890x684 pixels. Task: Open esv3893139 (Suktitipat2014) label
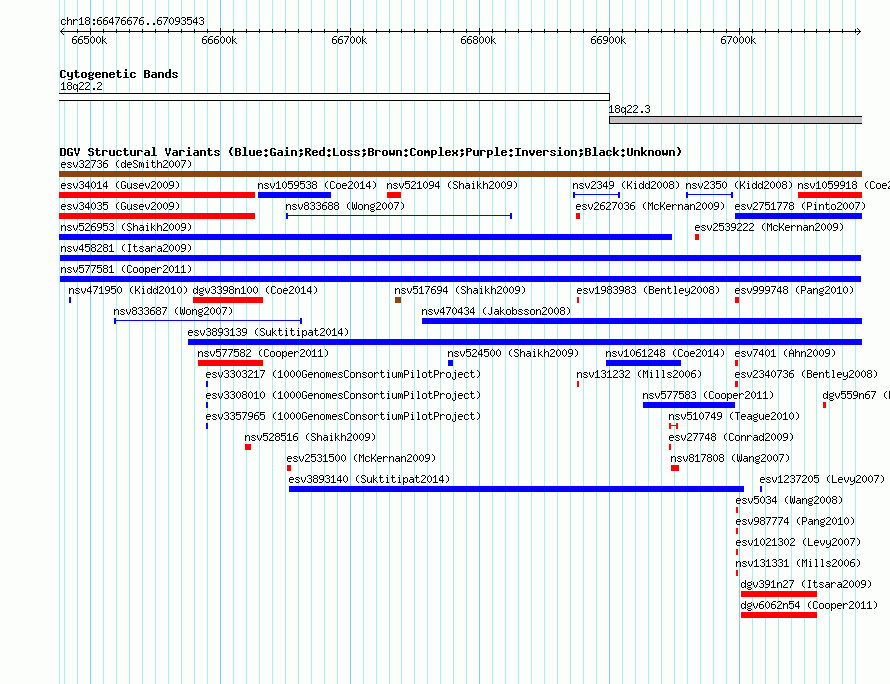[268, 332]
